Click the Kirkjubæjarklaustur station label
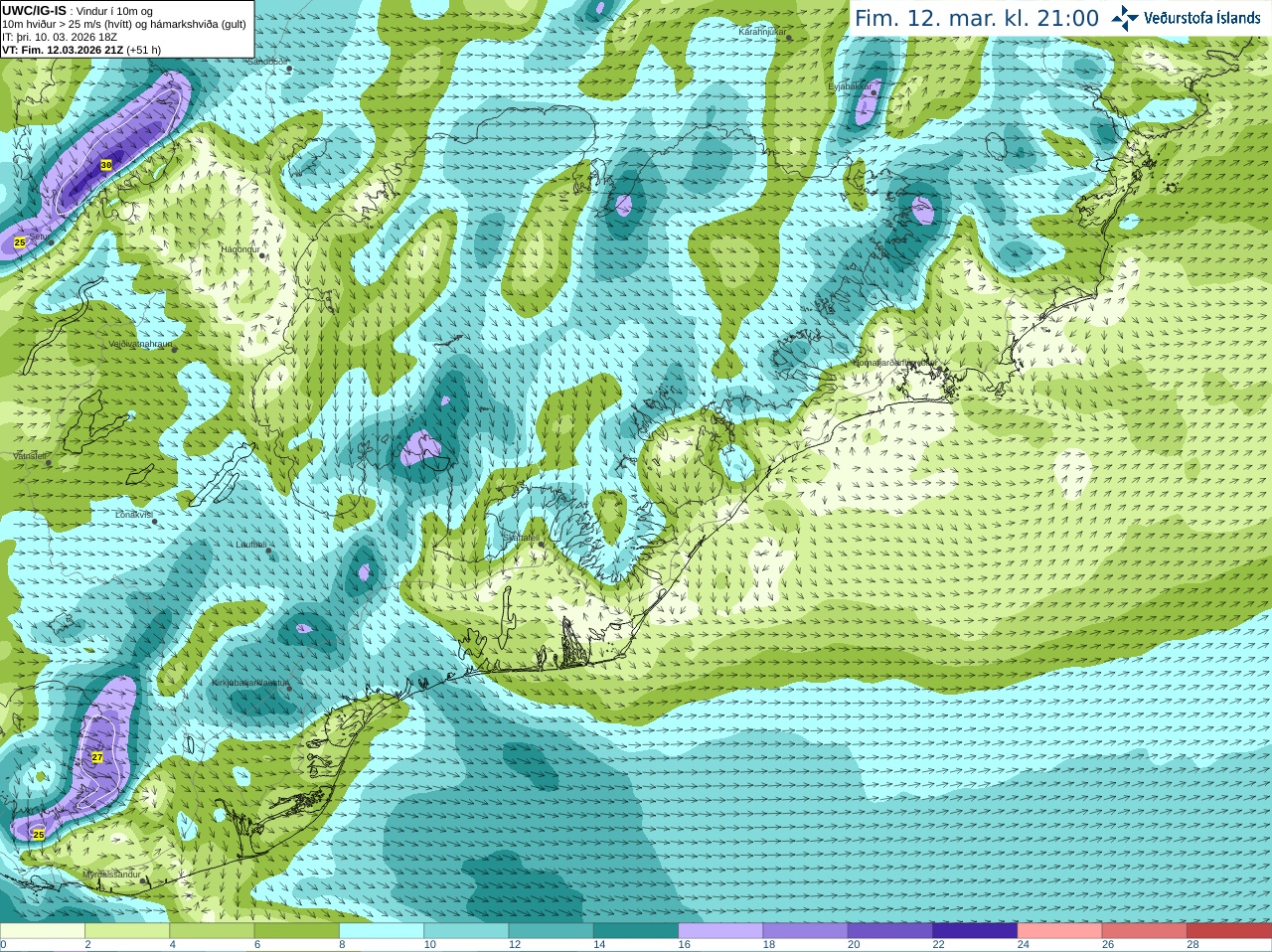 click(x=248, y=683)
